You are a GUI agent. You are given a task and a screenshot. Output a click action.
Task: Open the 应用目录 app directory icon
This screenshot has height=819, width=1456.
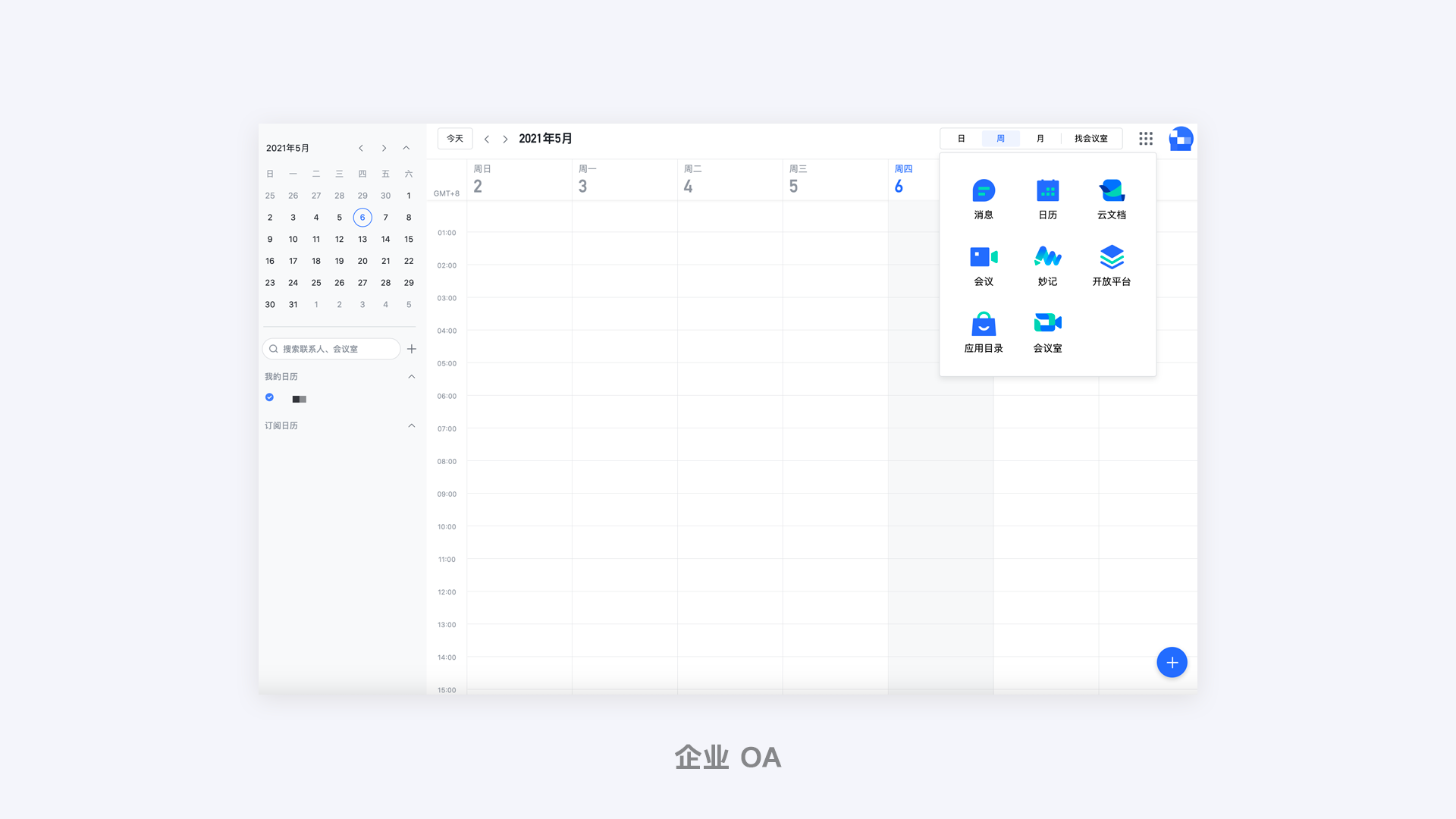click(x=984, y=325)
